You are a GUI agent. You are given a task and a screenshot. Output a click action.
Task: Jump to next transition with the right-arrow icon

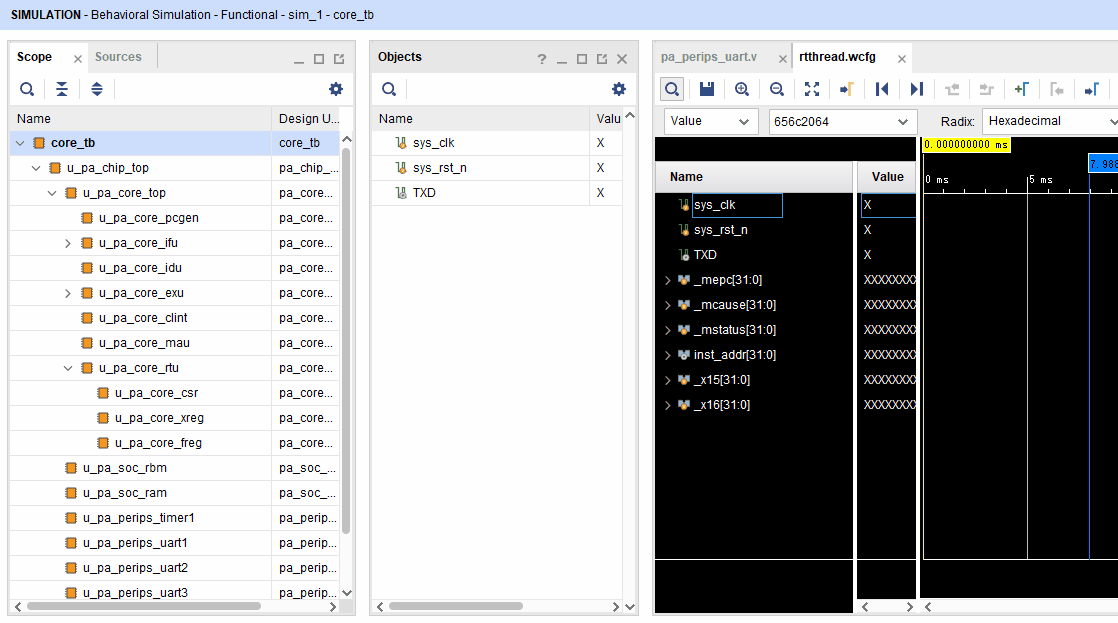click(x=917, y=89)
